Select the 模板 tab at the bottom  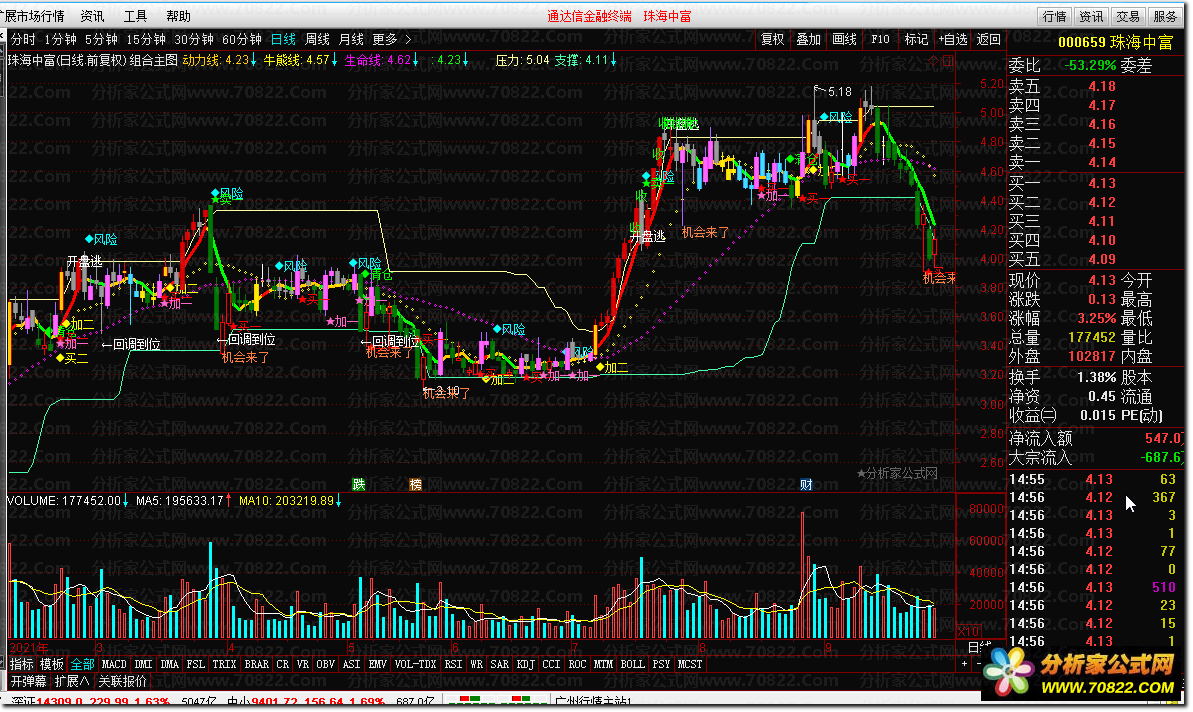tap(52, 664)
